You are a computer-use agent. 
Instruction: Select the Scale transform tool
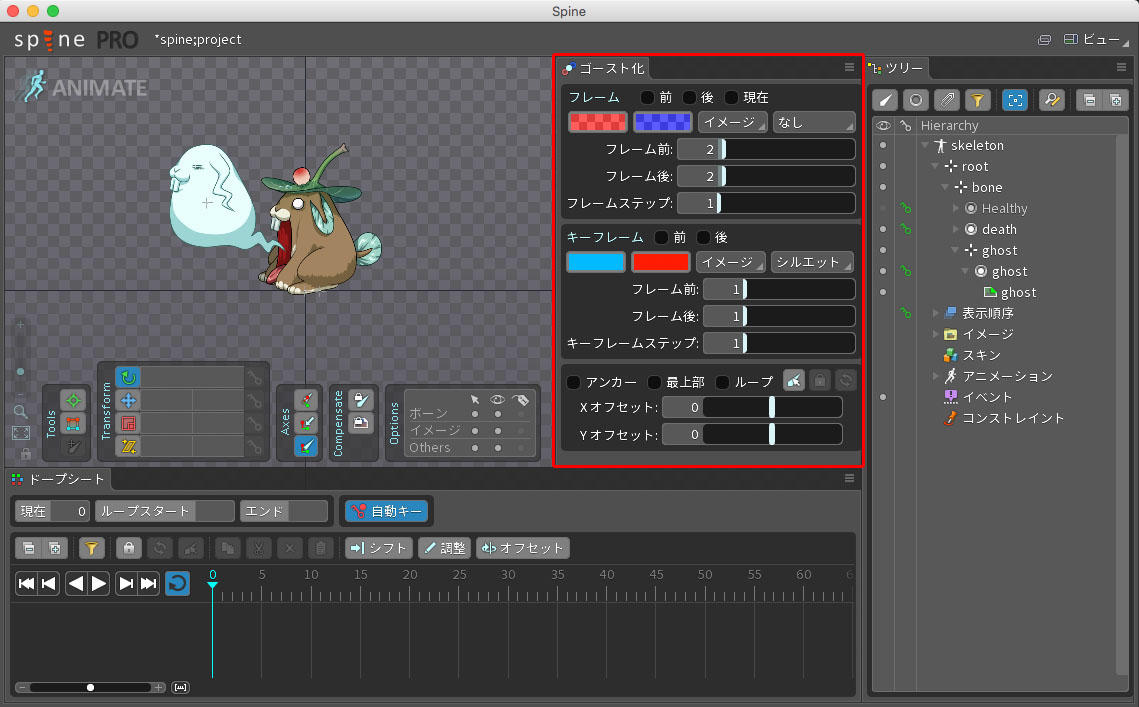129,423
